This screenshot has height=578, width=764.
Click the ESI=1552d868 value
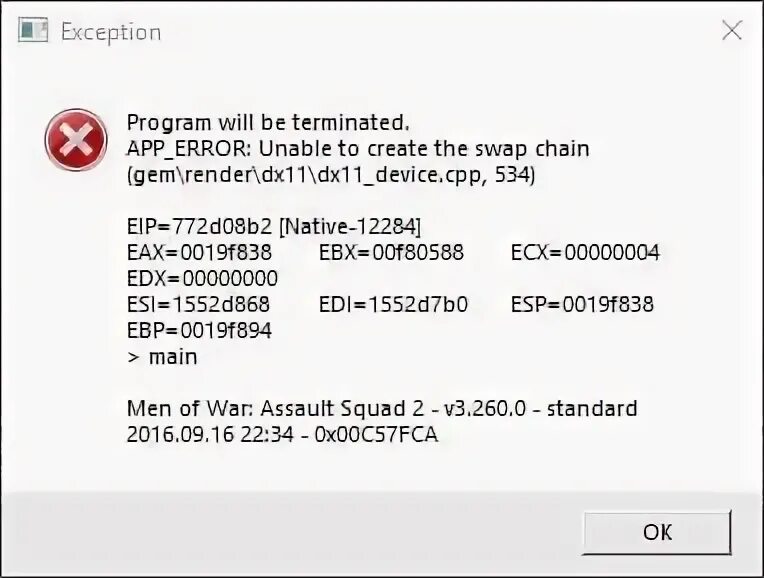pyautogui.click(x=198, y=304)
